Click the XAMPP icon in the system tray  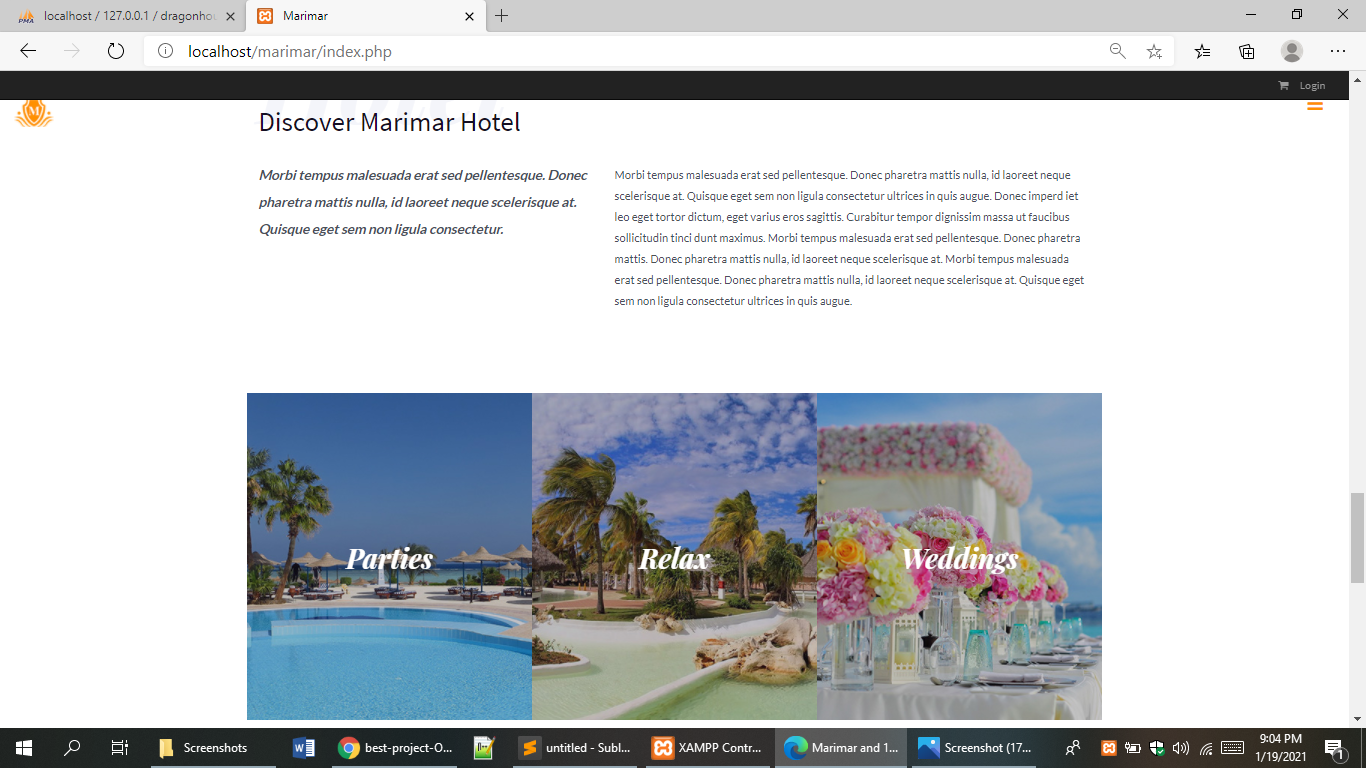tap(1109, 747)
